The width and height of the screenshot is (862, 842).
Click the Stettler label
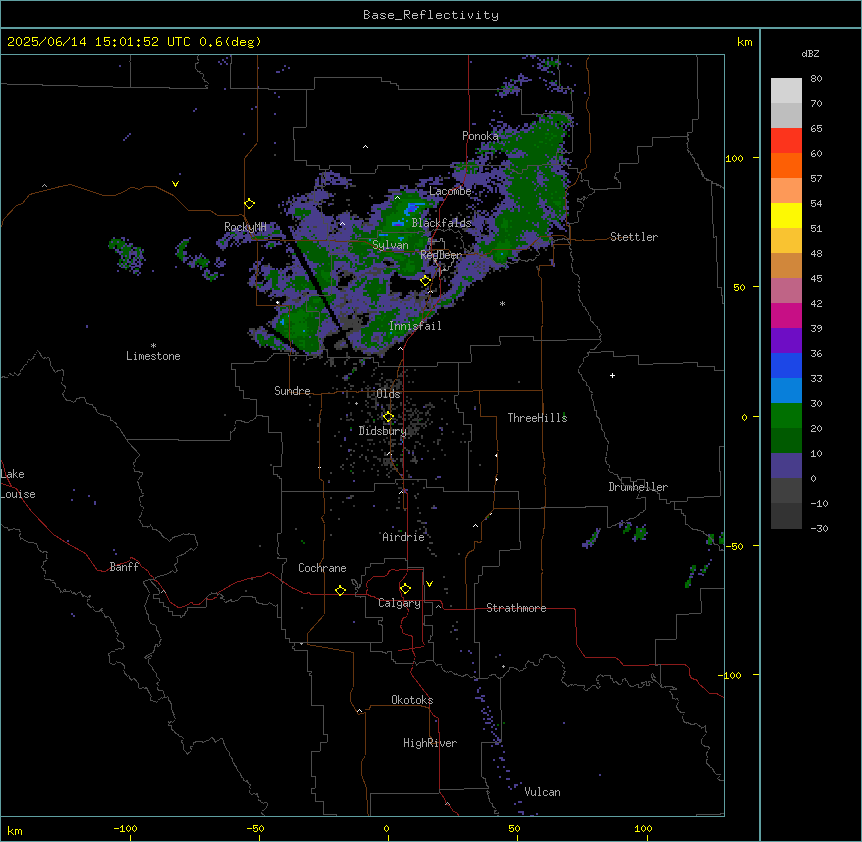pyautogui.click(x=634, y=237)
